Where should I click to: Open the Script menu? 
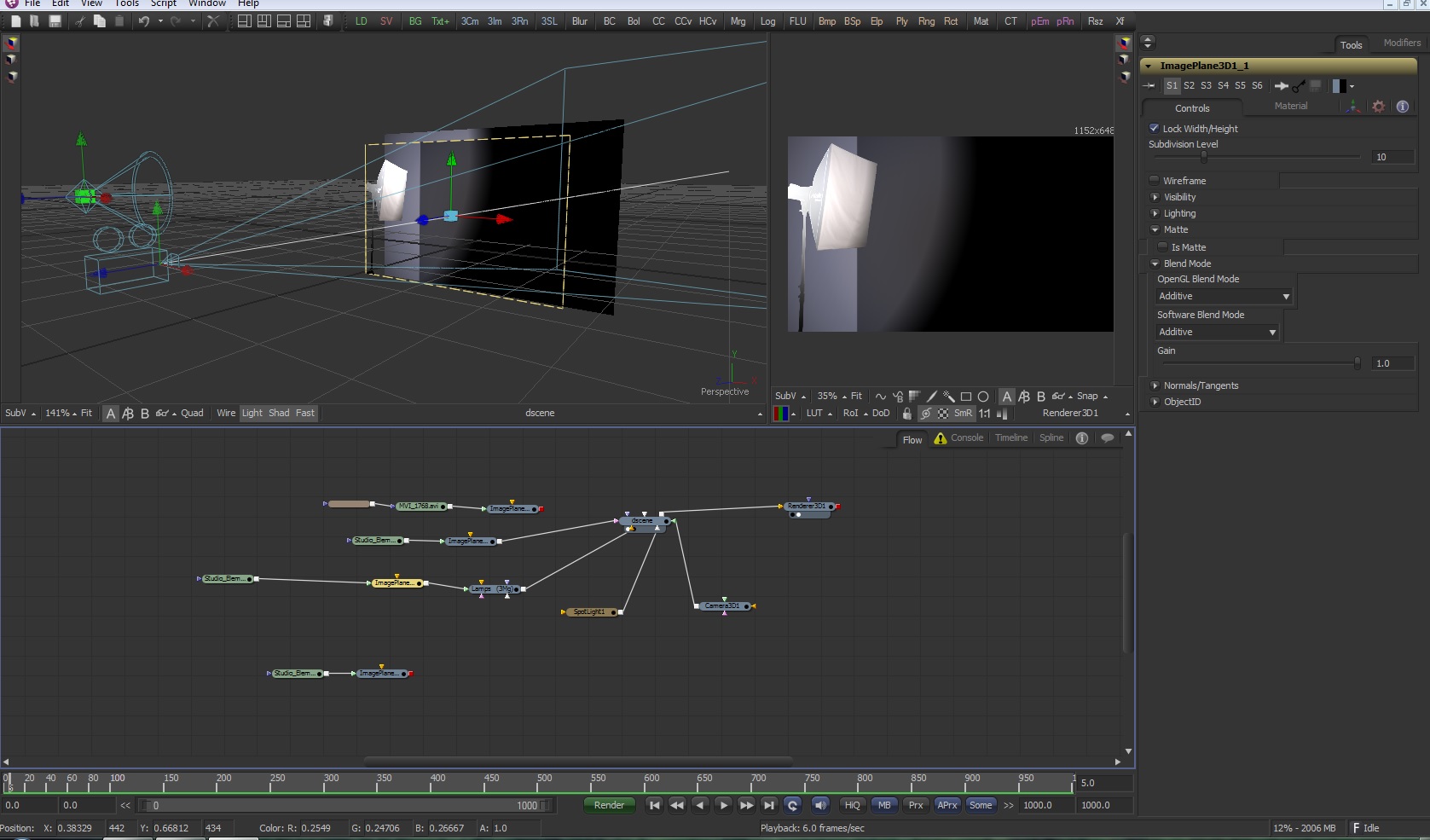pos(164,3)
